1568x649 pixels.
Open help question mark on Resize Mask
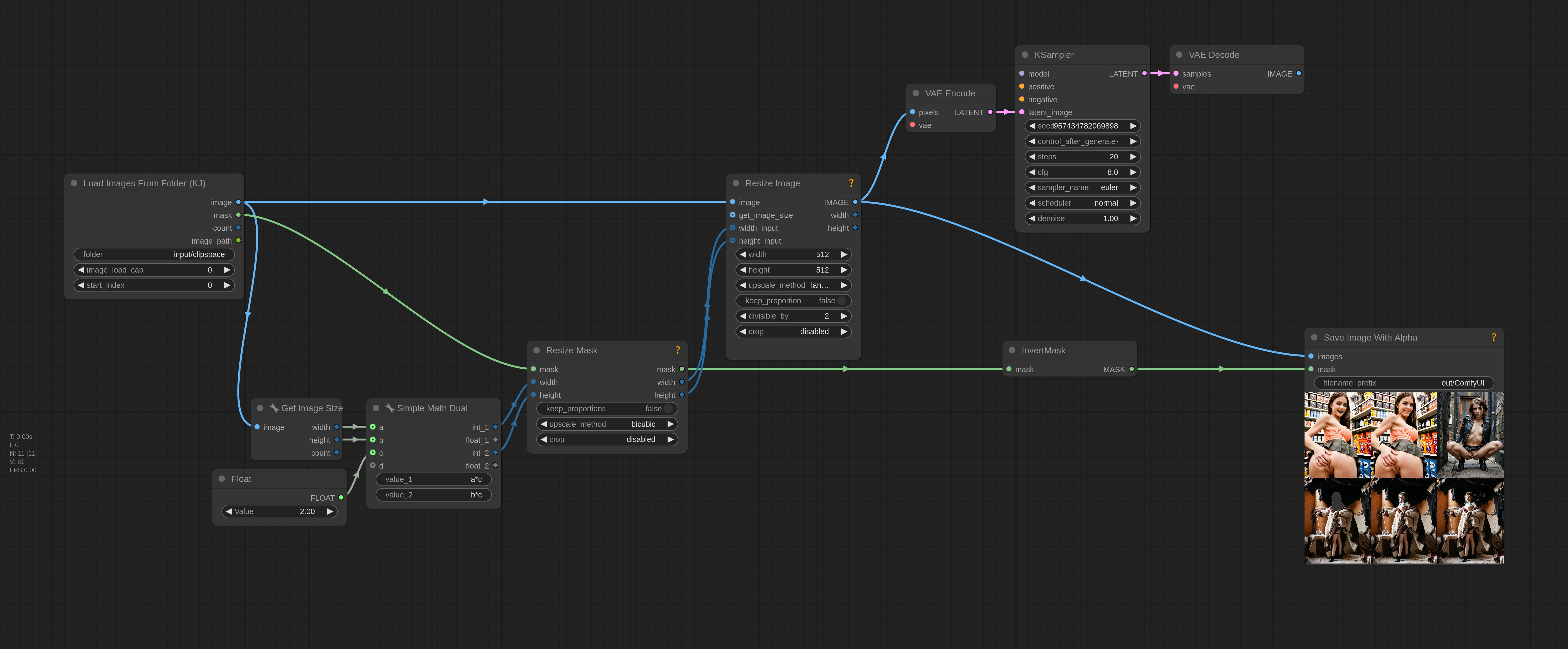pos(677,350)
